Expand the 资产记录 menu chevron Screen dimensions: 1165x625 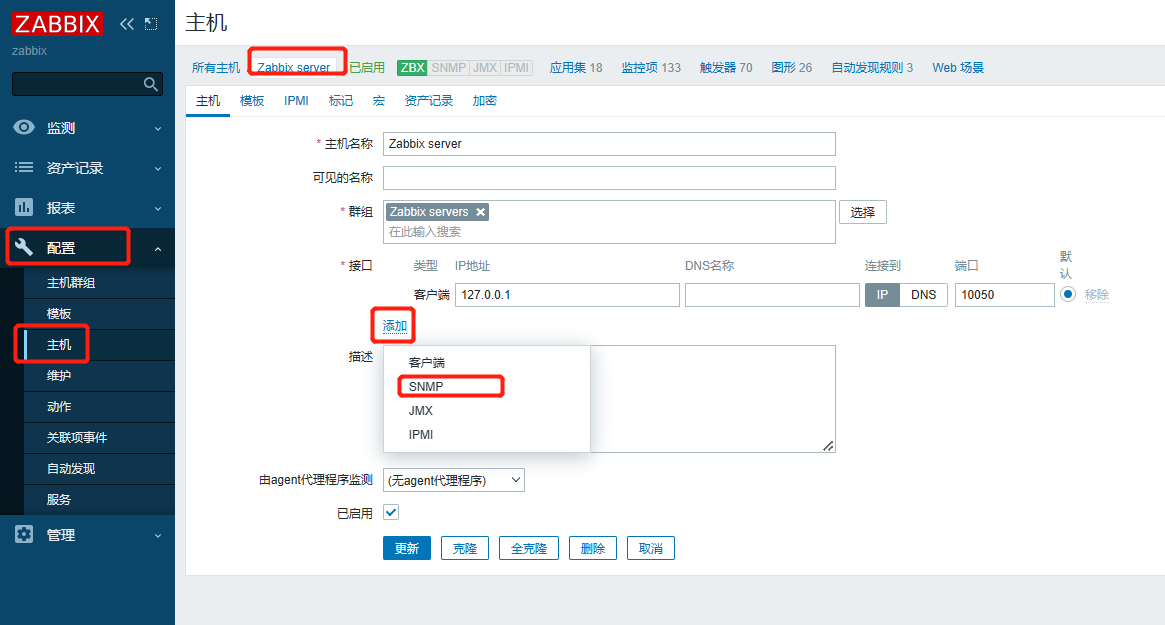click(158, 169)
